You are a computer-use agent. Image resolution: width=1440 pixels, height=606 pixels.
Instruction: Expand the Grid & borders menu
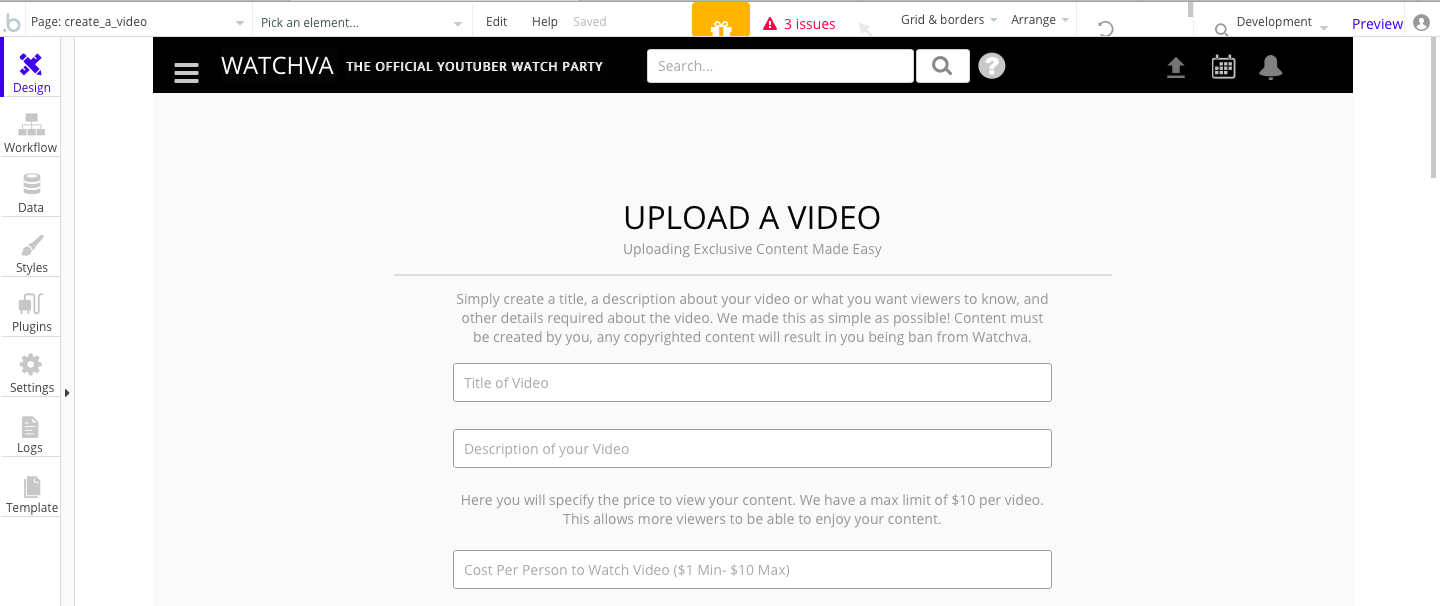coord(949,20)
